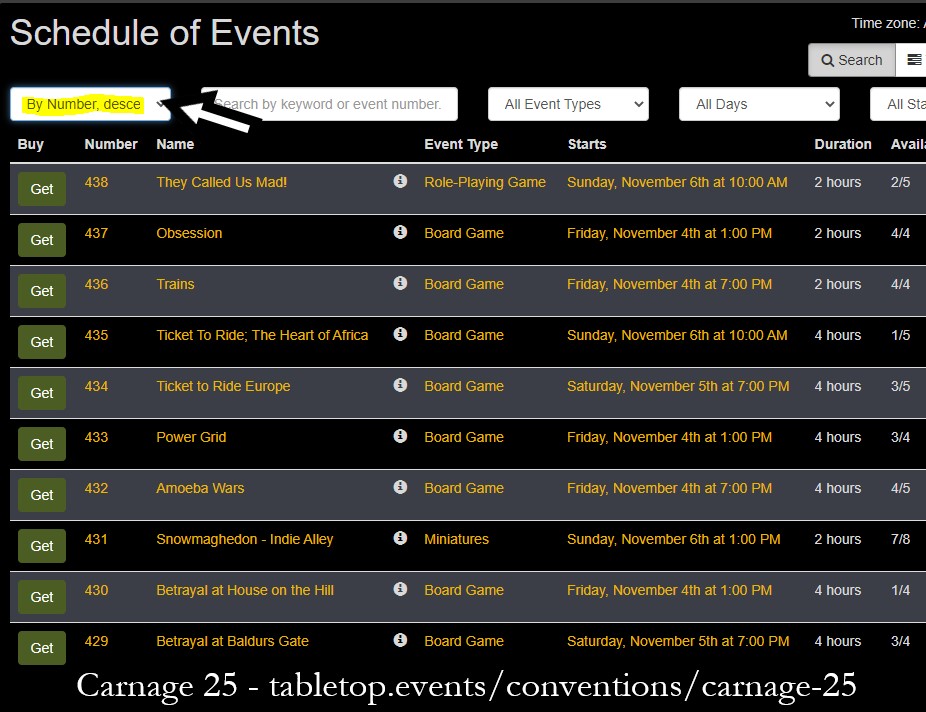The width and height of the screenshot is (926, 712).
Task: Open info icon for "They Called Us Mad!"
Action: coord(400,182)
